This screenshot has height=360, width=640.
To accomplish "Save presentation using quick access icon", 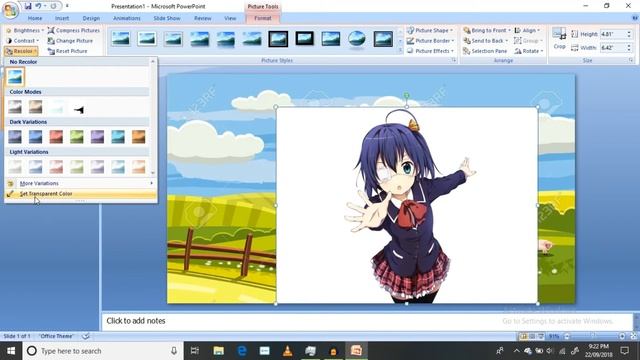I will pos(28,6).
